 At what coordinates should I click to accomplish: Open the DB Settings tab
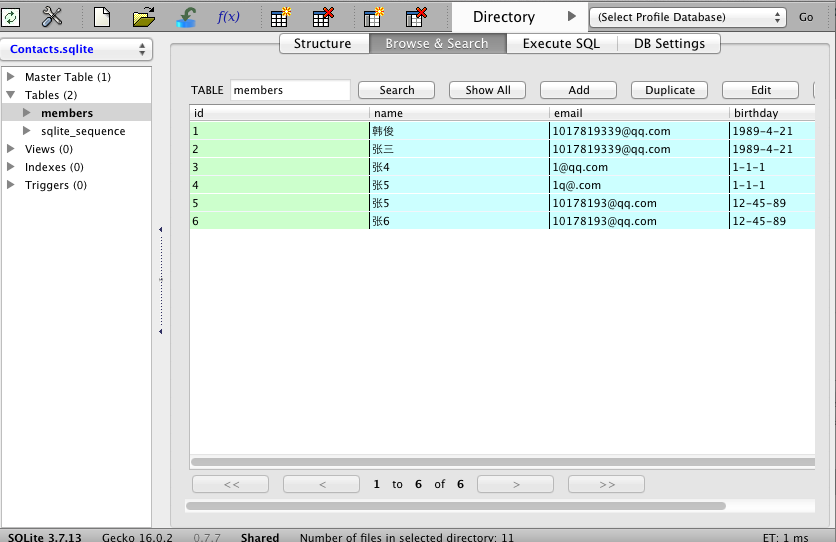tap(669, 43)
